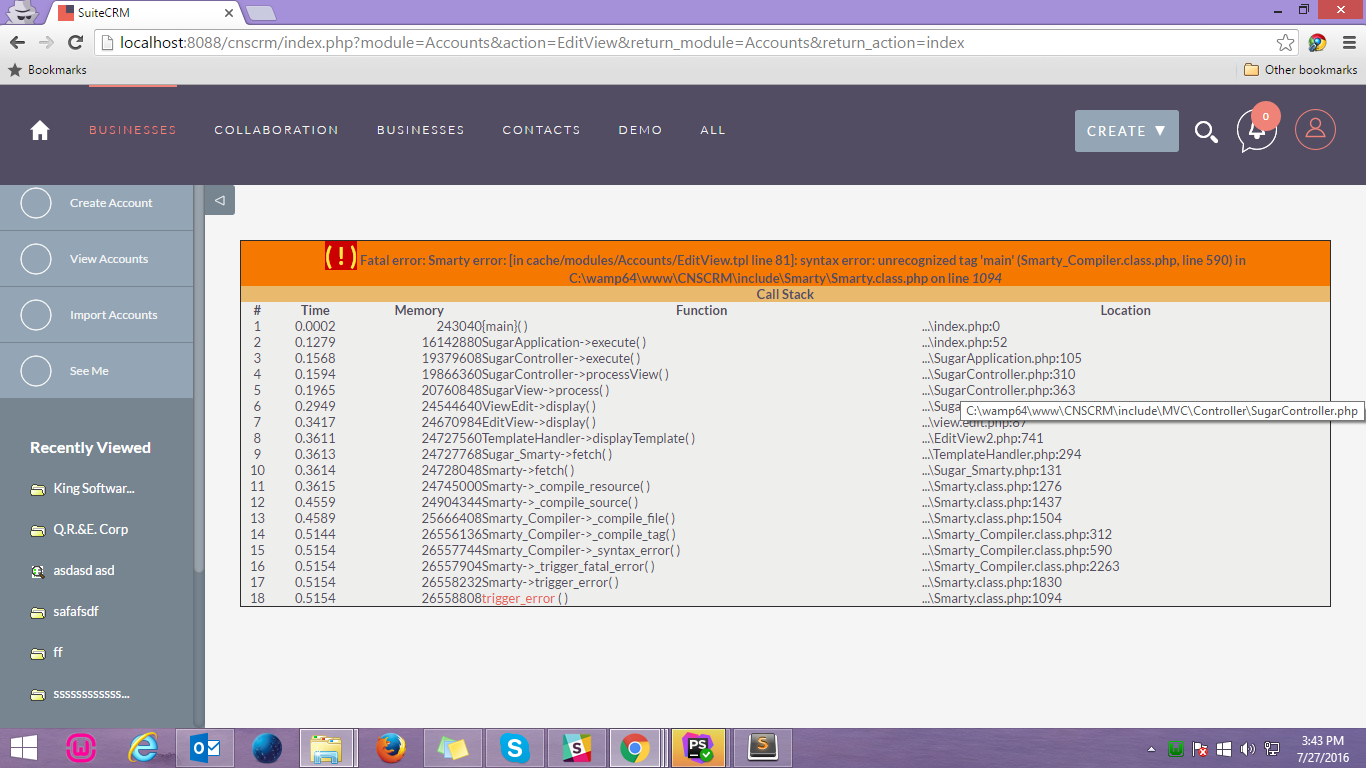The height and width of the screenshot is (768, 1366).
Task: Open File Explorer from the taskbar
Action: coord(326,748)
